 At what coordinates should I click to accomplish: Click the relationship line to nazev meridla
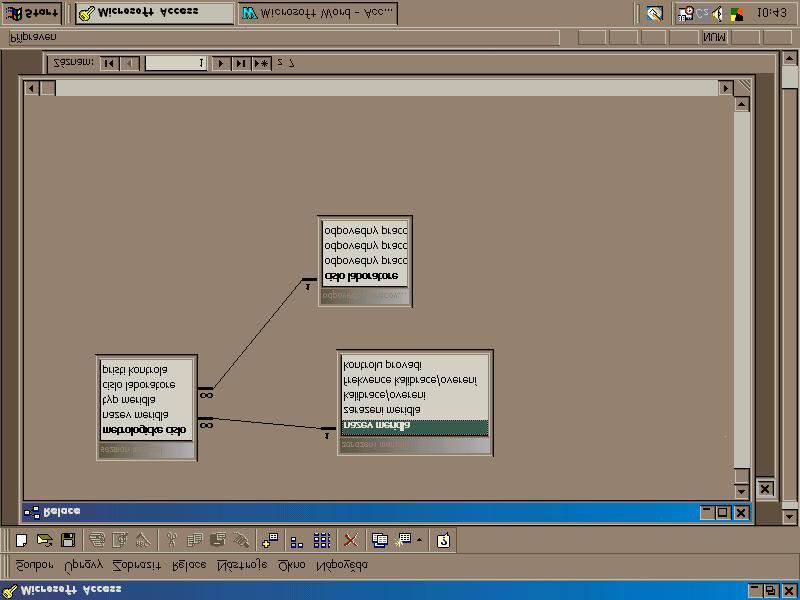tap(267, 423)
